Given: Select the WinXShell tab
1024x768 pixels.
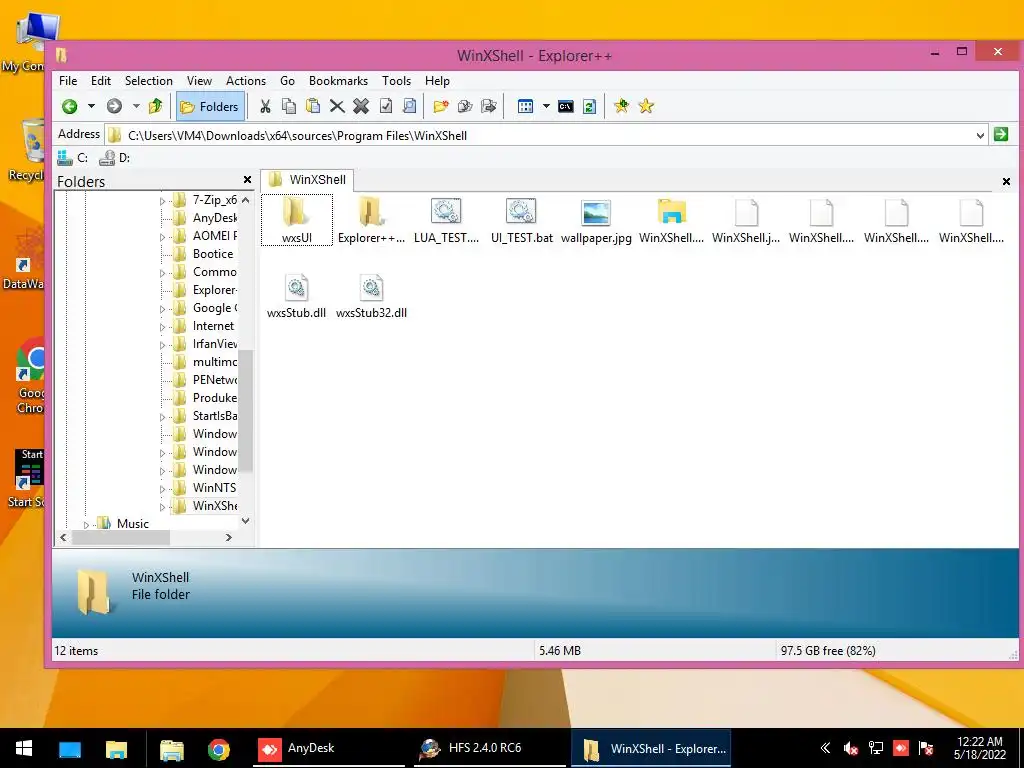Looking at the screenshot, I should [307, 180].
